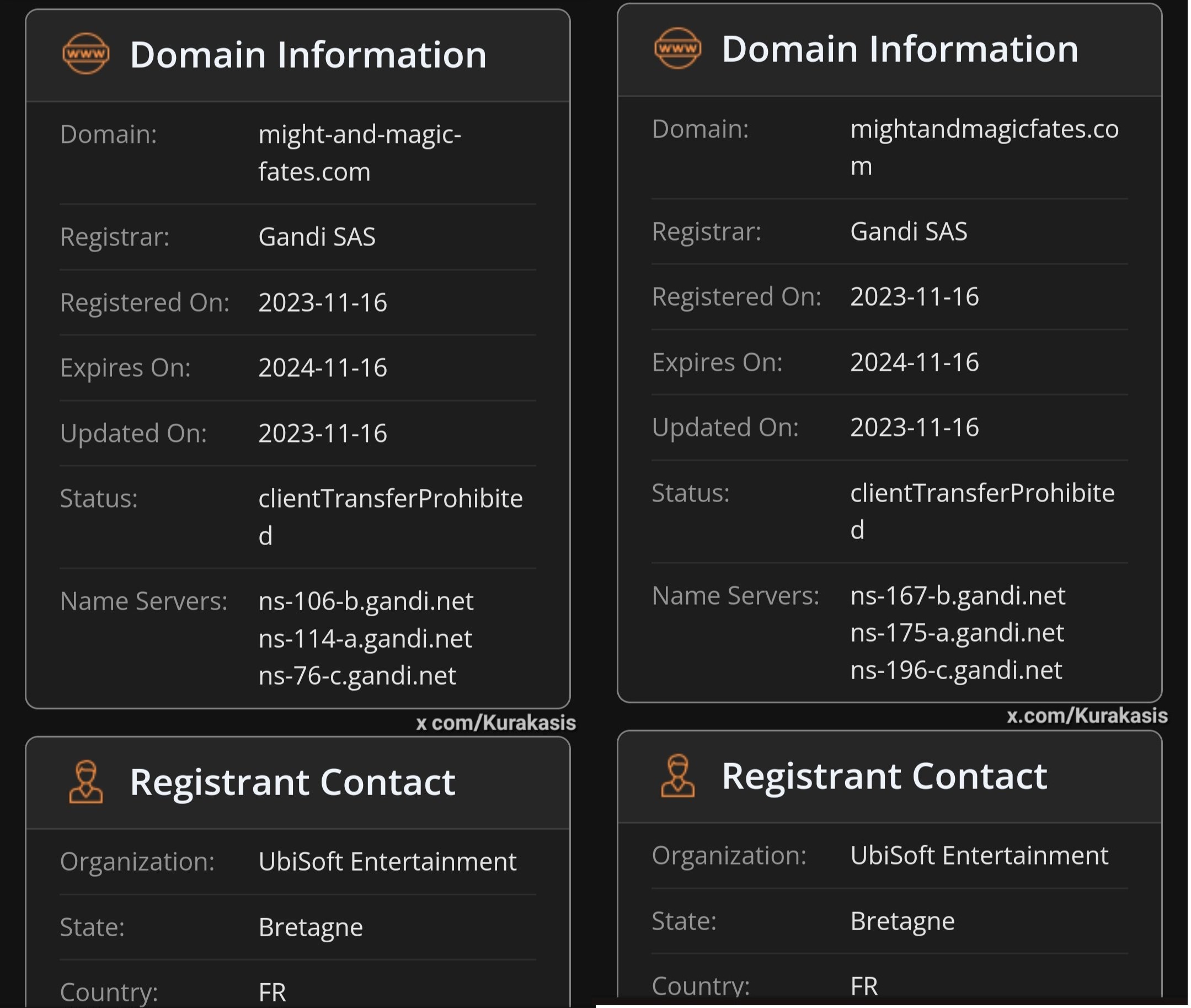Click the left Registrant Contact person icon
The height and width of the screenshot is (1008, 1191).
click(x=86, y=781)
